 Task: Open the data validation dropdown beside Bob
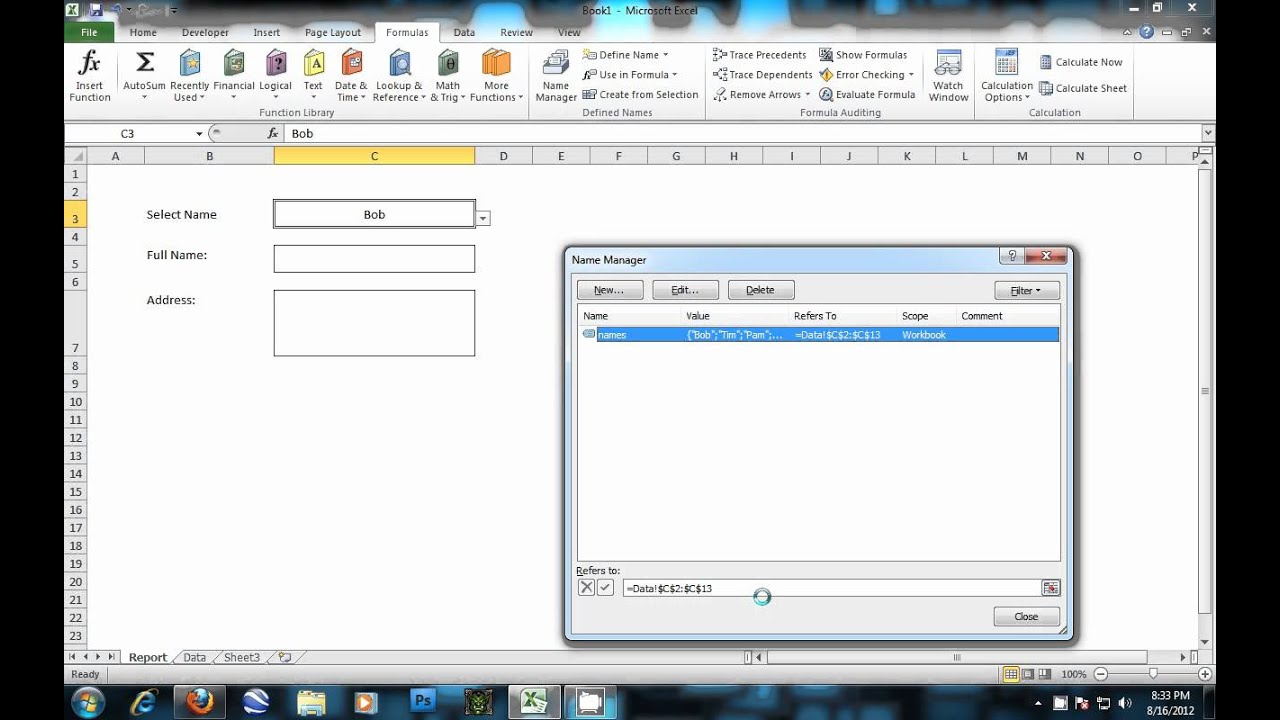pyautogui.click(x=483, y=218)
